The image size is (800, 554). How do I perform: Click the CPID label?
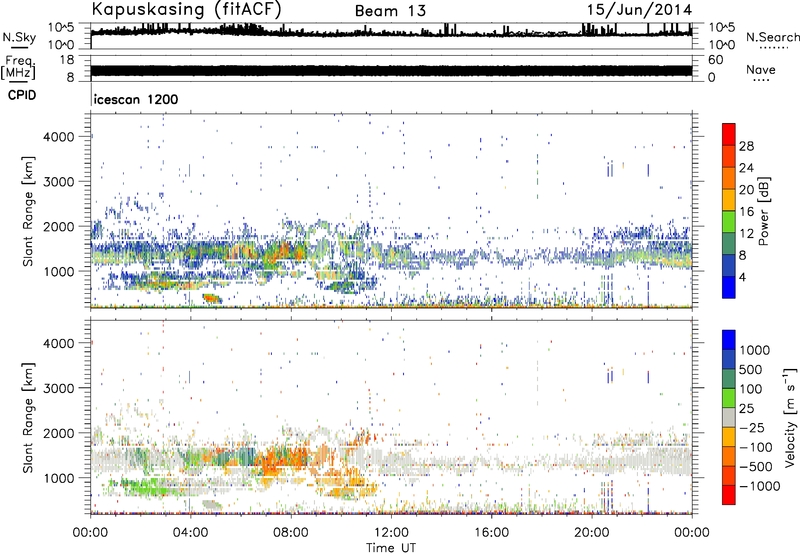pos(22,95)
